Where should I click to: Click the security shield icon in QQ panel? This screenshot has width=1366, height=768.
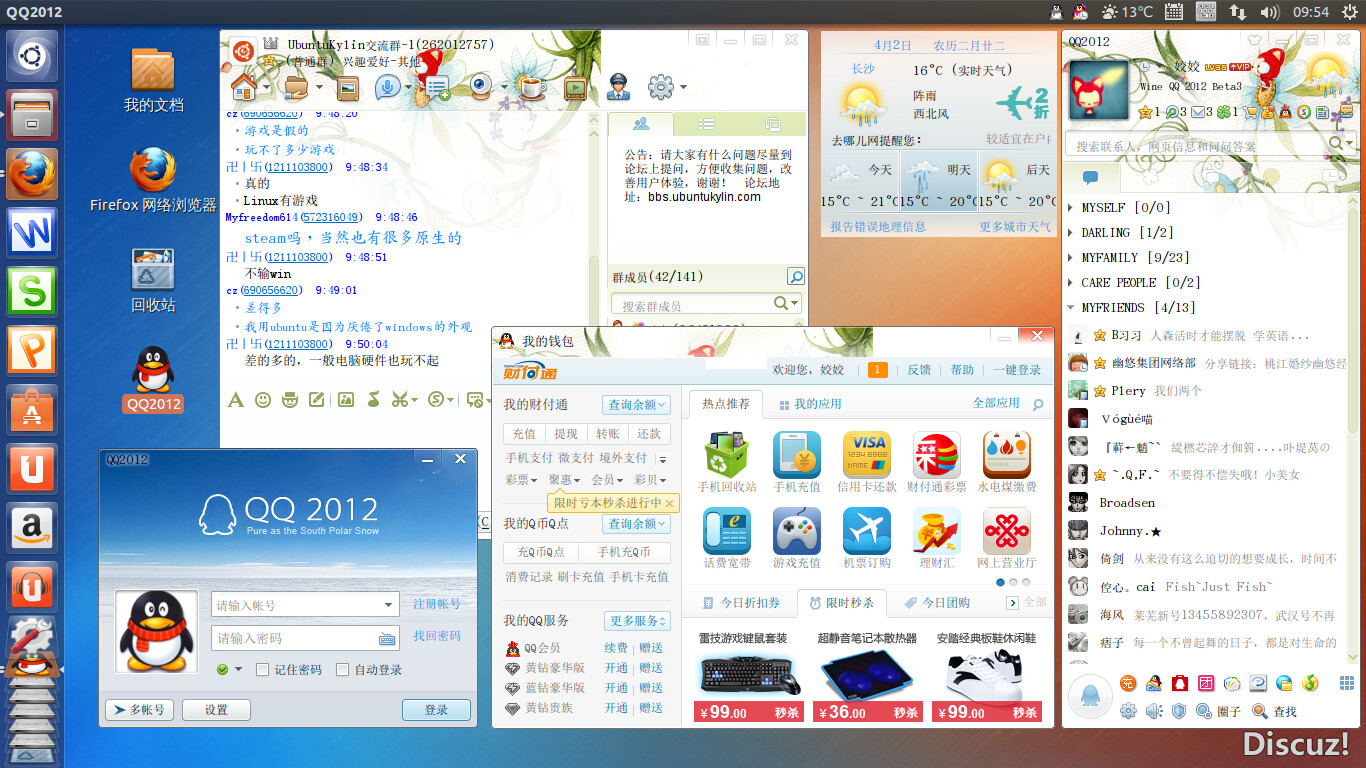pos(1179,711)
